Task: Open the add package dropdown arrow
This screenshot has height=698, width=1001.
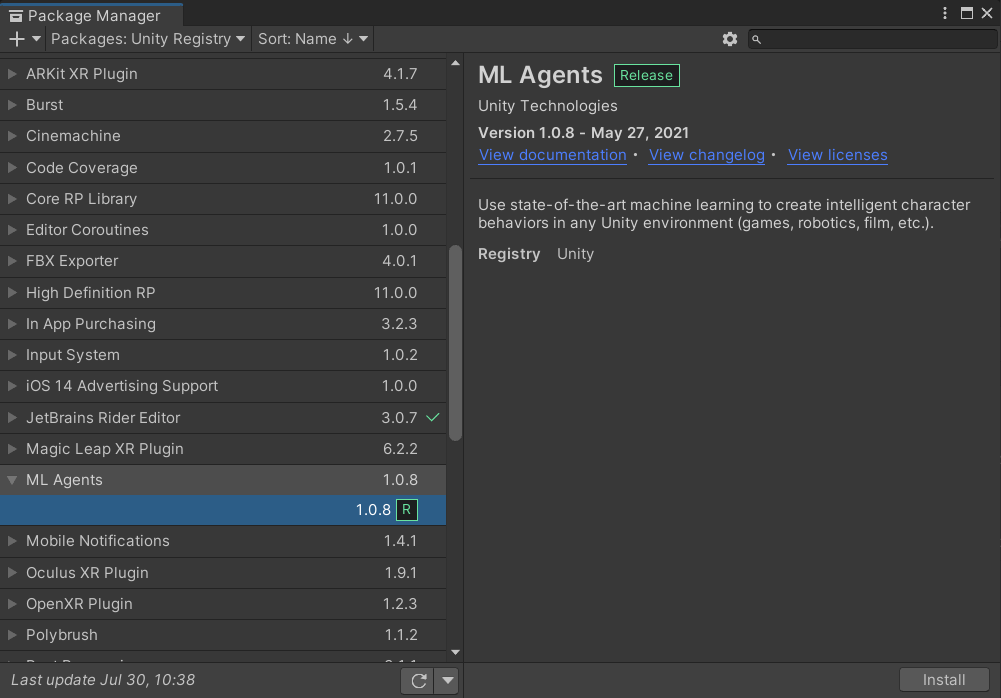Action: tap(36, 39)
